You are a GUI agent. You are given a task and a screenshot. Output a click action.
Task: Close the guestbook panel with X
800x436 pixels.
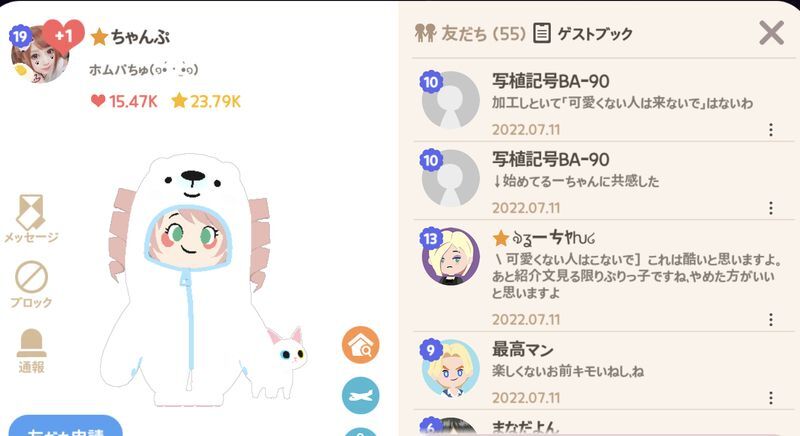(771, 33)
